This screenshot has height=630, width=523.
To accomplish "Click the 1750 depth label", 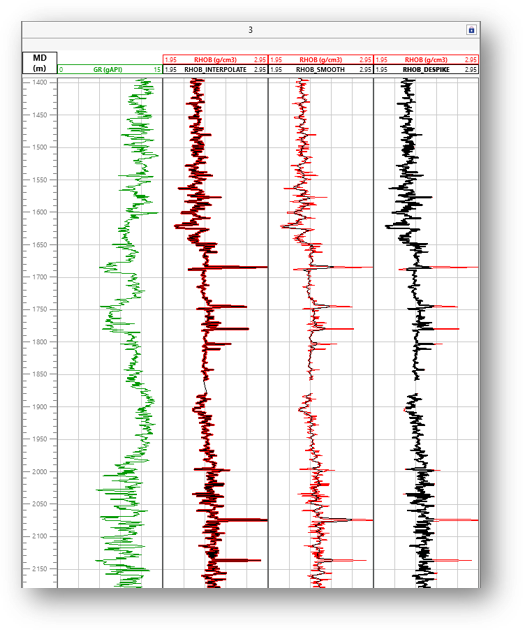I will point(40,309).
